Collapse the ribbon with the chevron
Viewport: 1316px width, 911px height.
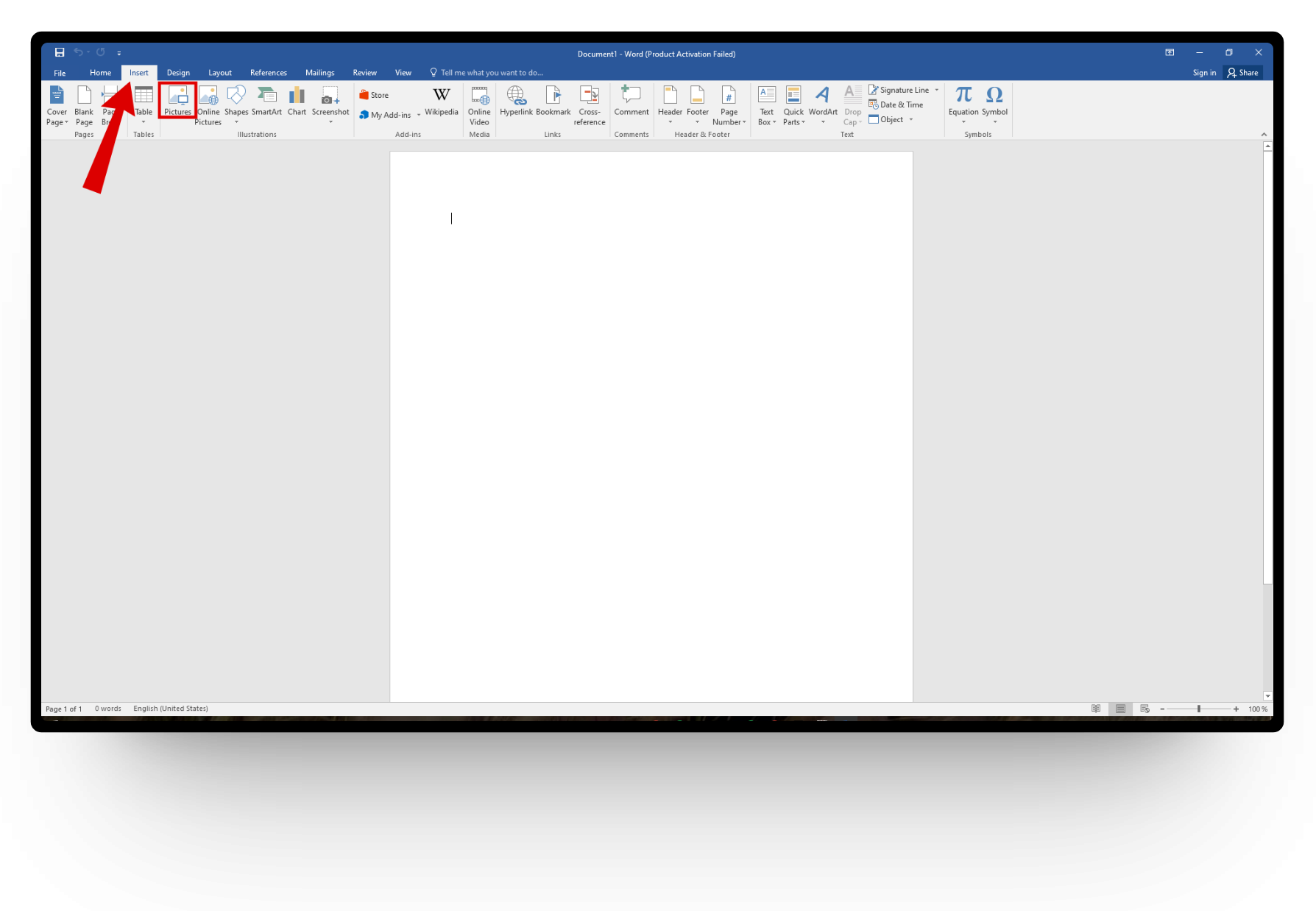coord(1264,134)
